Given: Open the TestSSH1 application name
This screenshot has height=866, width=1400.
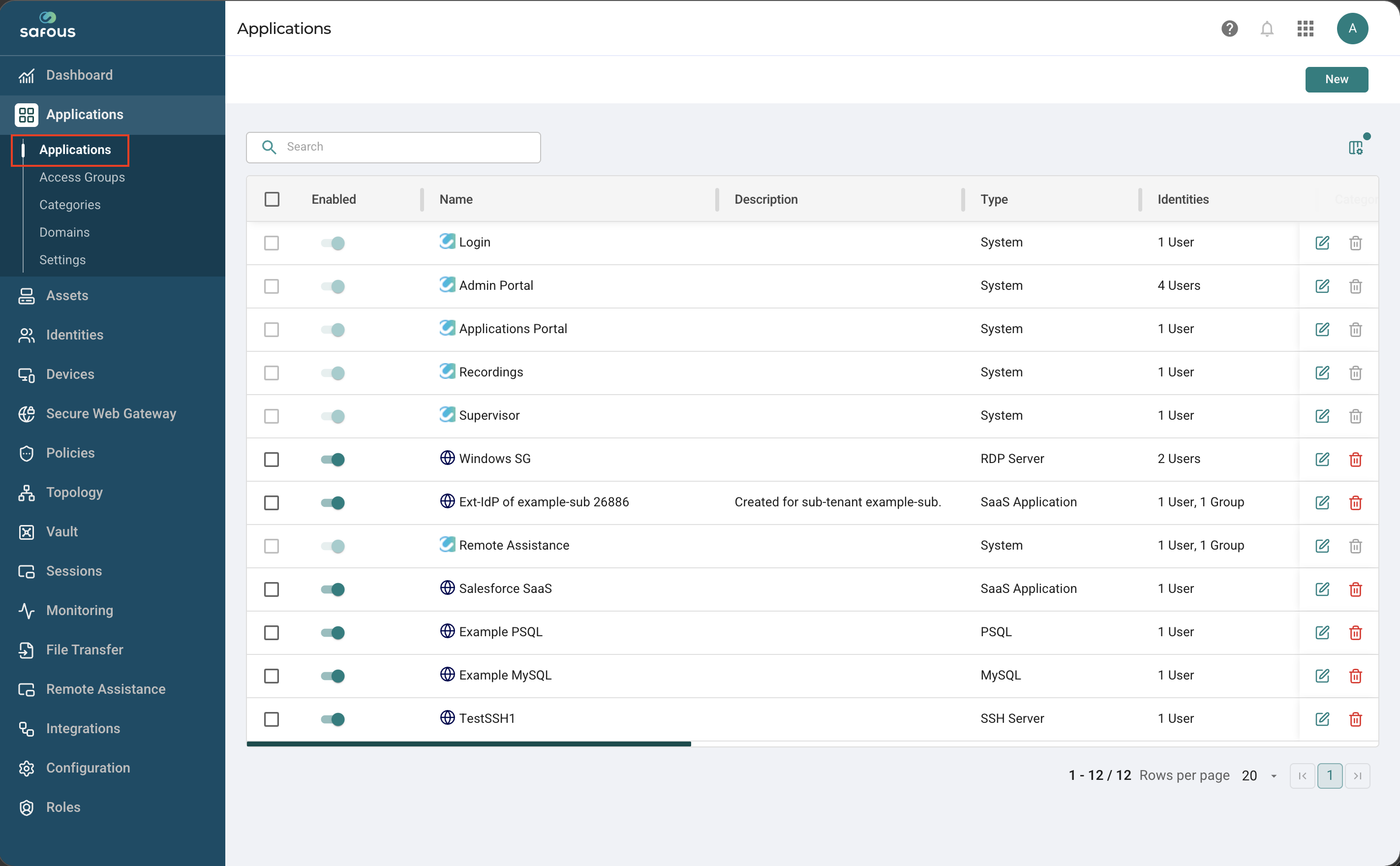Looking at the screenshot, I should click(x=487, y=718).
